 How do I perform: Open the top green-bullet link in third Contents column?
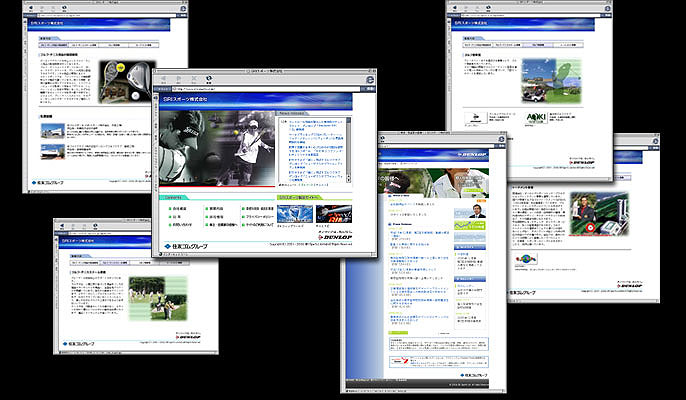[257, 209]
